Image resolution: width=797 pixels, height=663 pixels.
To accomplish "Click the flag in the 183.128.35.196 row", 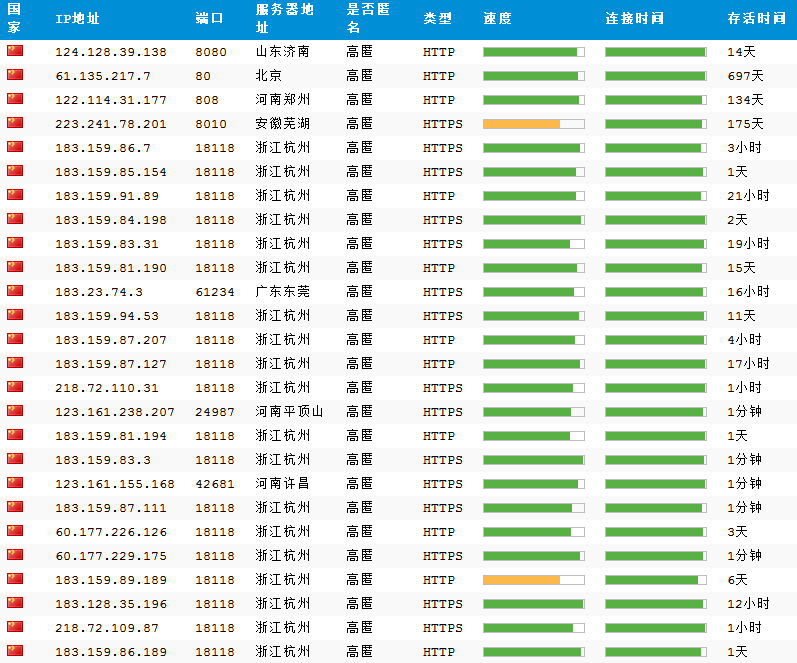I will click(x=15, y=603).
